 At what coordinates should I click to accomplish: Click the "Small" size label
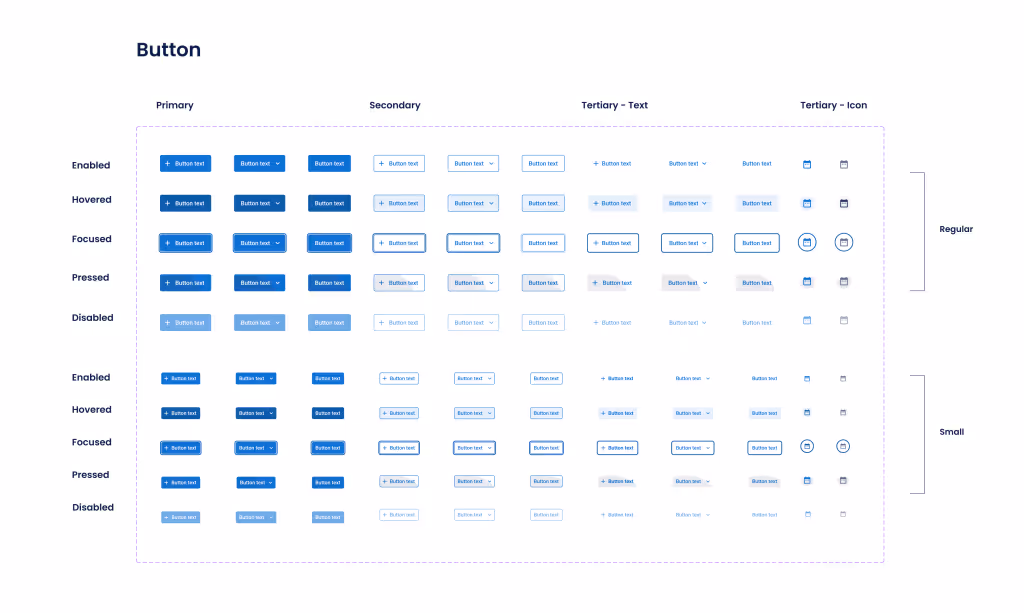(x=952, y=432)
